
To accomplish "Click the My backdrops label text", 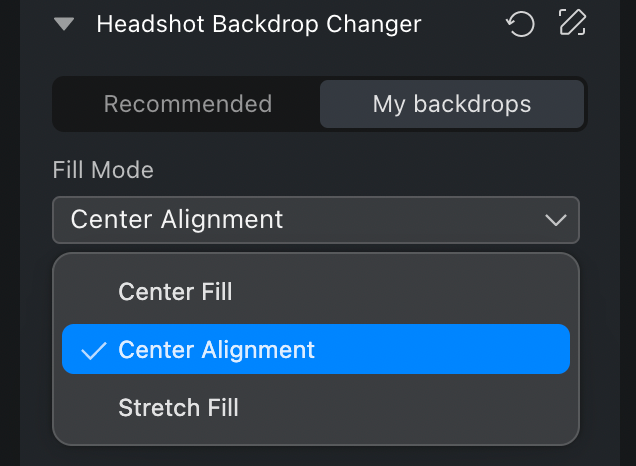I will (x=452, y=104).
